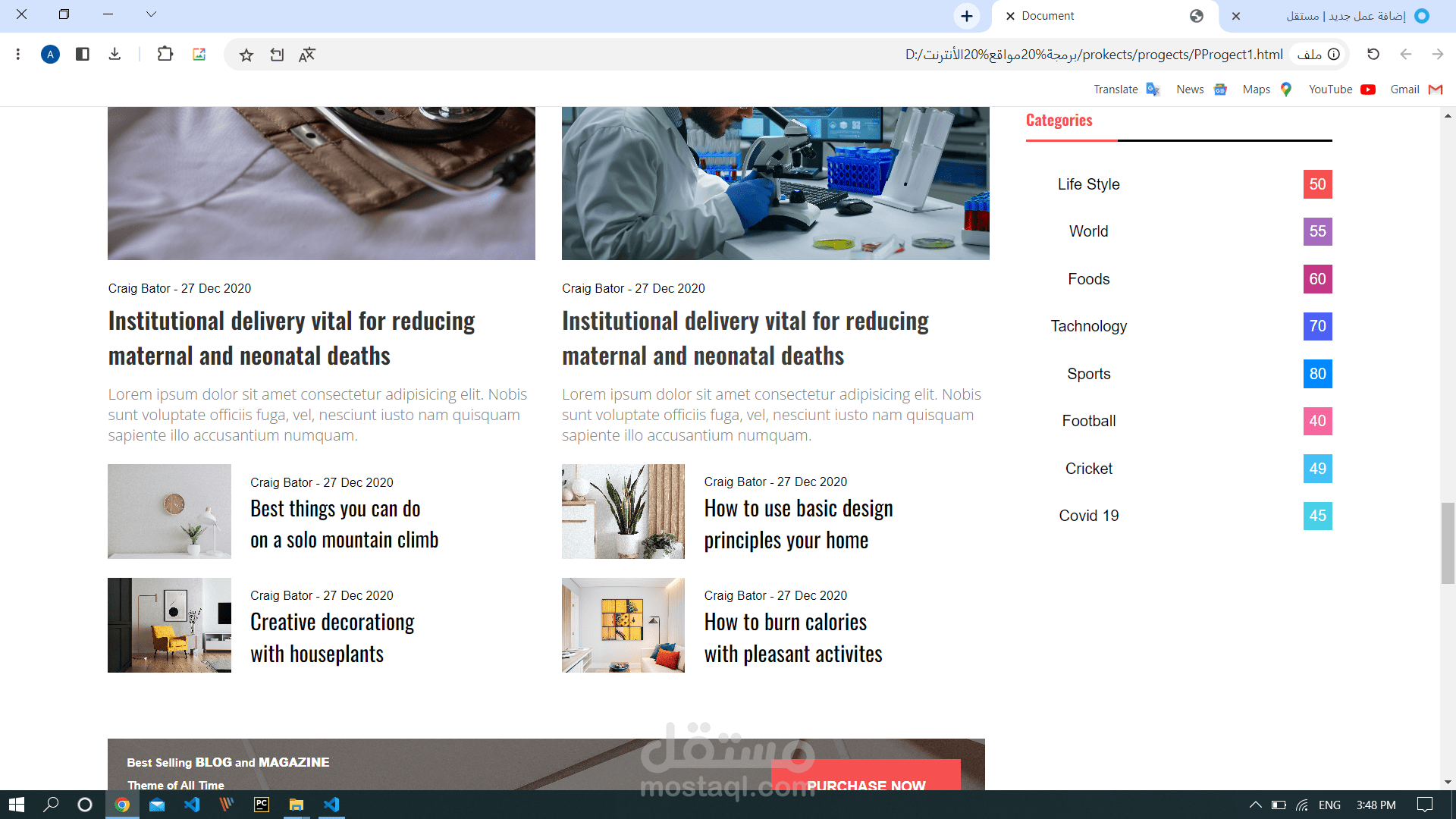Open the downloads icon in toolbar
The height and width of the screenshot is (819, 1456).
(x=115, y=55)
